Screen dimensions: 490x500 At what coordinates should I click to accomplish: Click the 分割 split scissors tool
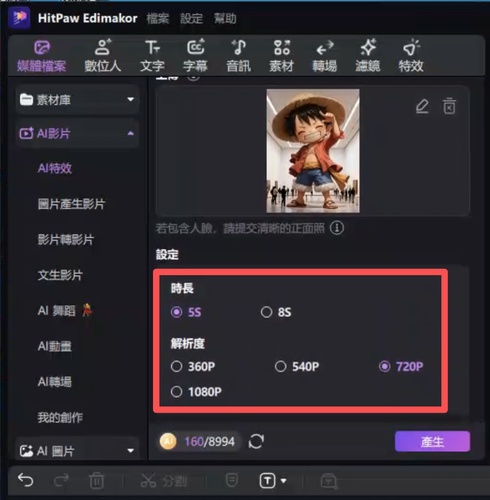[163, 480]
